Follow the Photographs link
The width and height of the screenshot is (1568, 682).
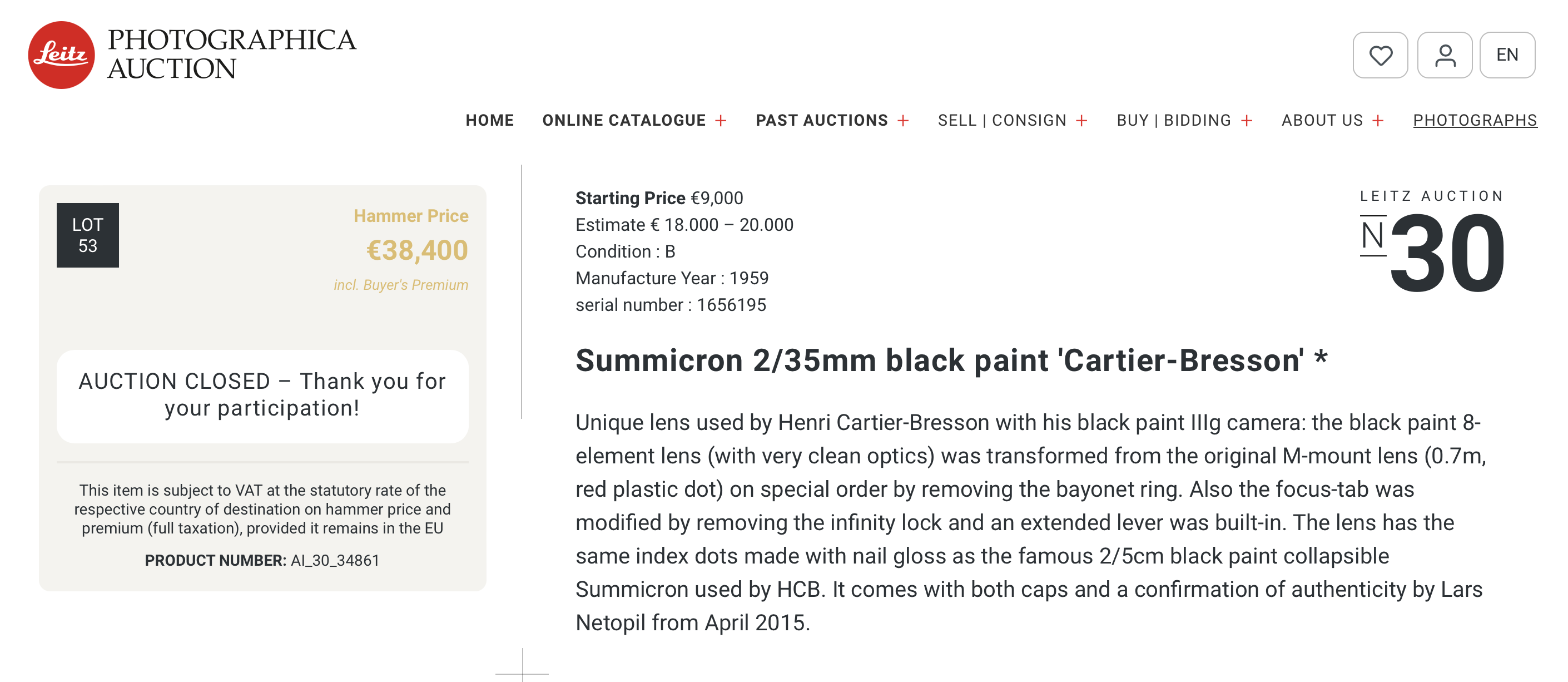click(x=1475, y=120)
